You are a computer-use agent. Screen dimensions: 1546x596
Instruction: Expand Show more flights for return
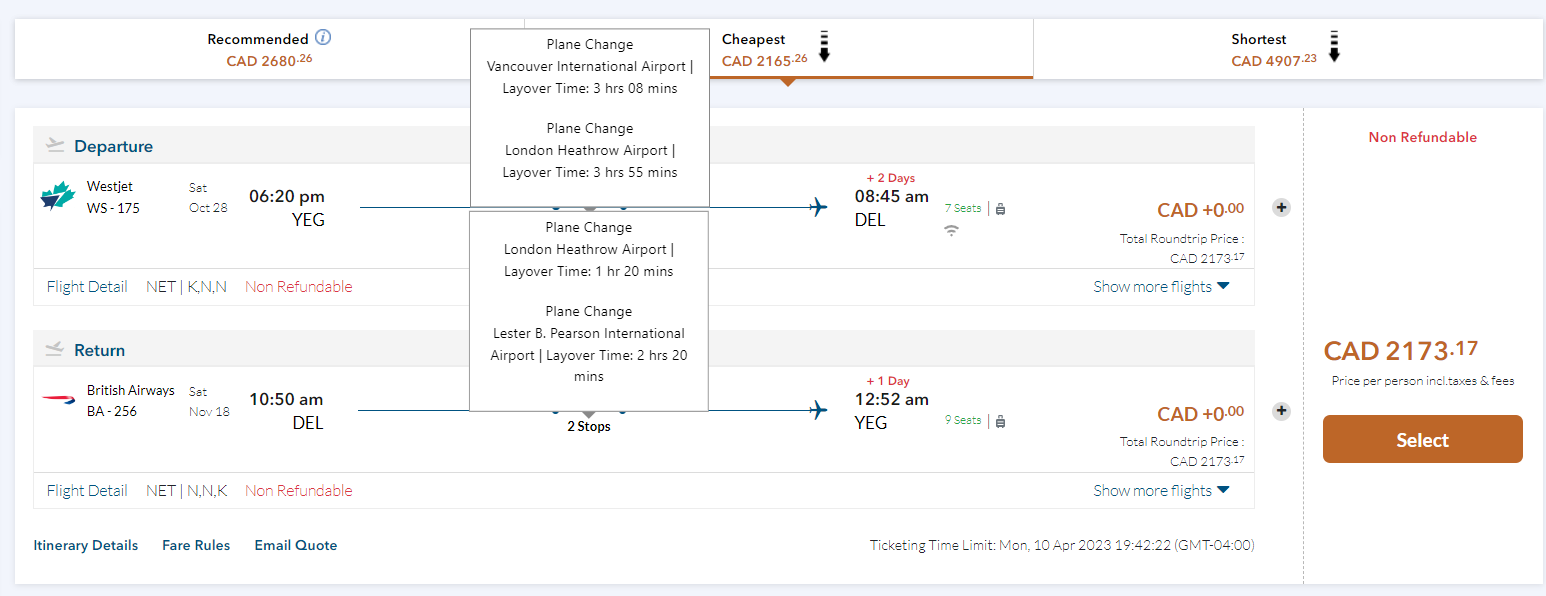point(1160,491)
